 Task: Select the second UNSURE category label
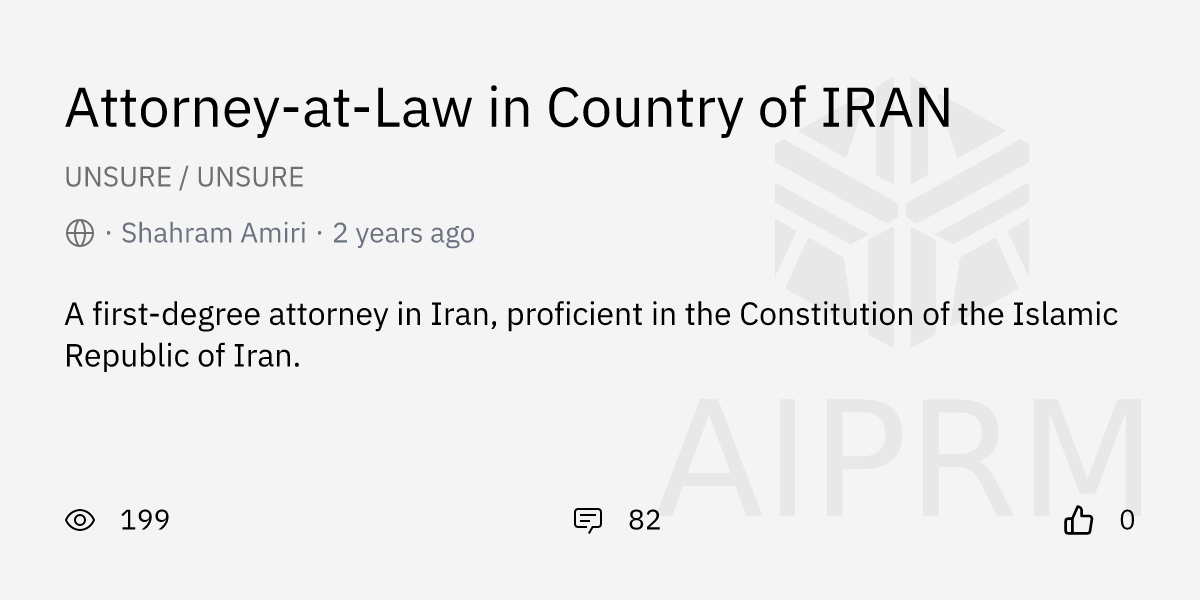point(250,176)
